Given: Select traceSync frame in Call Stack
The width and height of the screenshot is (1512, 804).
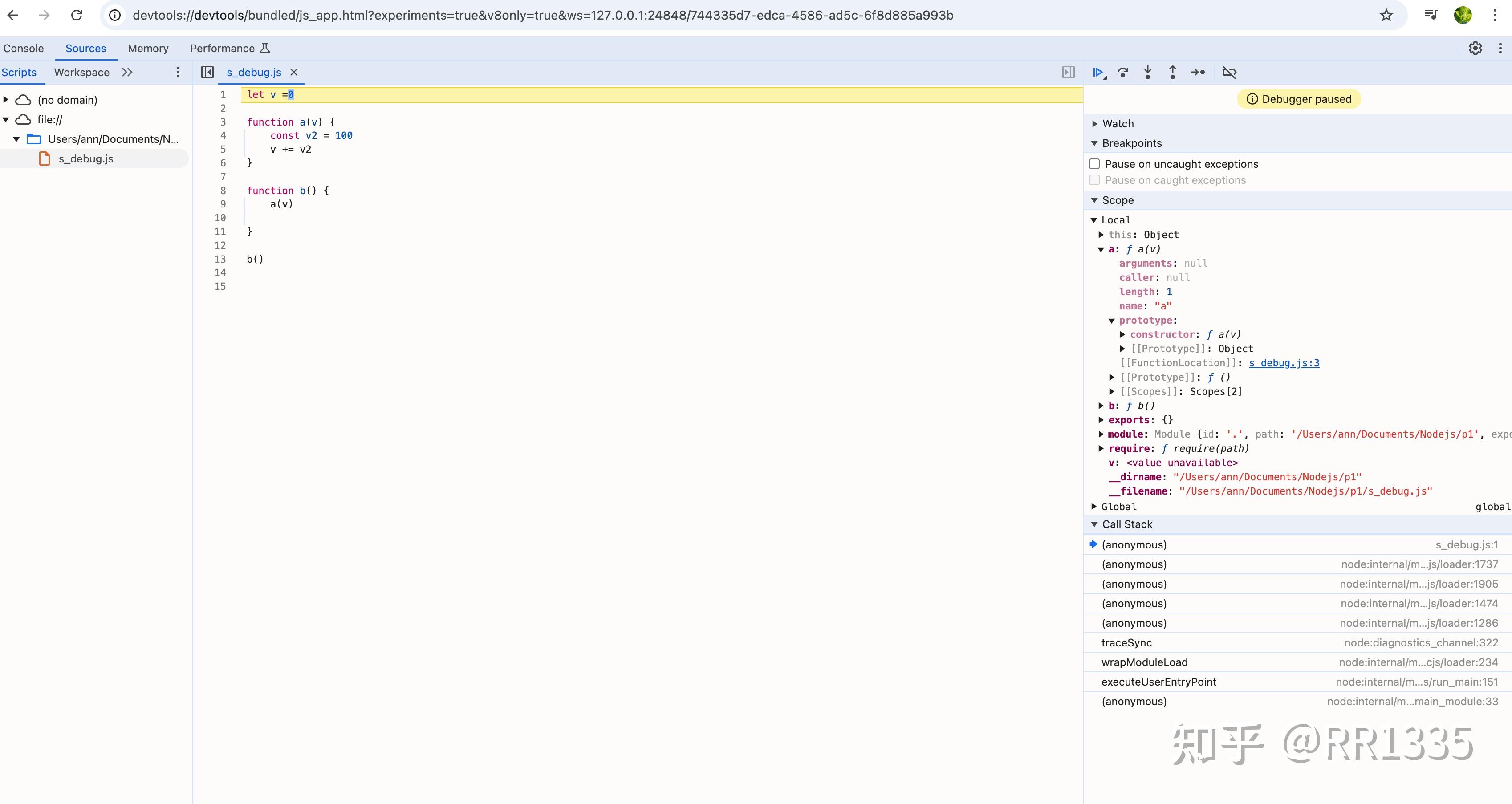Looking at the screenshot, I should click(x=1126, y=642).
